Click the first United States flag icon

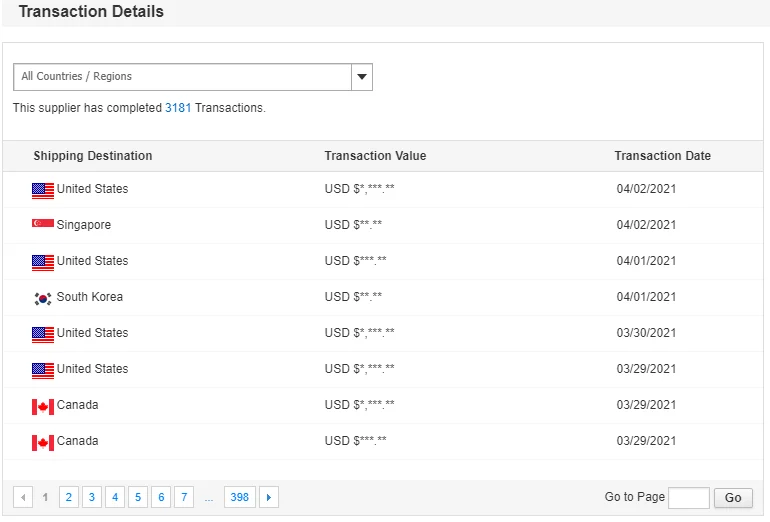point(42,189)
